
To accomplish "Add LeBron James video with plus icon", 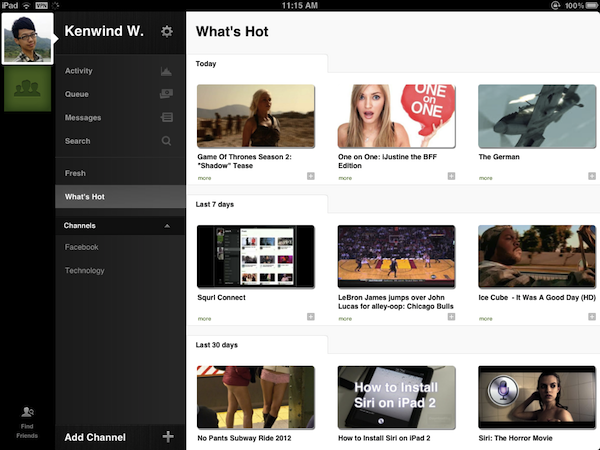I will pyautogui.click(x=452, y=316).
